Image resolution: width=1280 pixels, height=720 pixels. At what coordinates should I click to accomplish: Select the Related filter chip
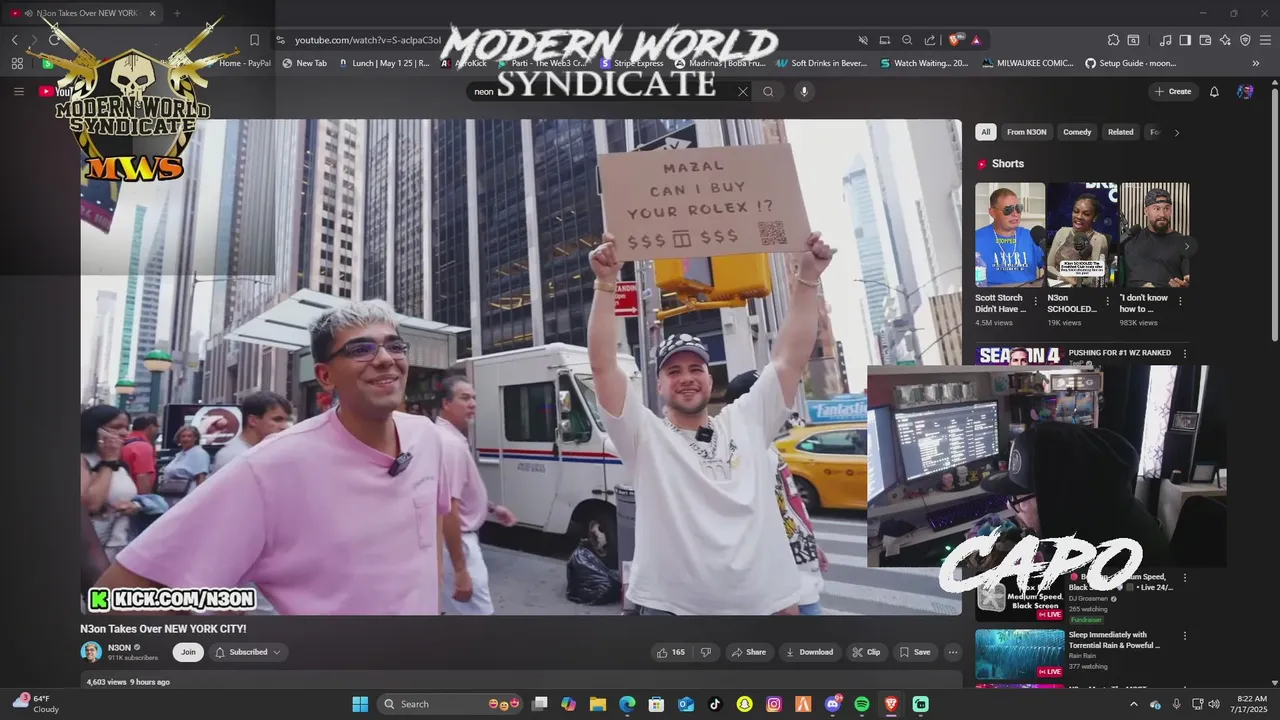1121,132
